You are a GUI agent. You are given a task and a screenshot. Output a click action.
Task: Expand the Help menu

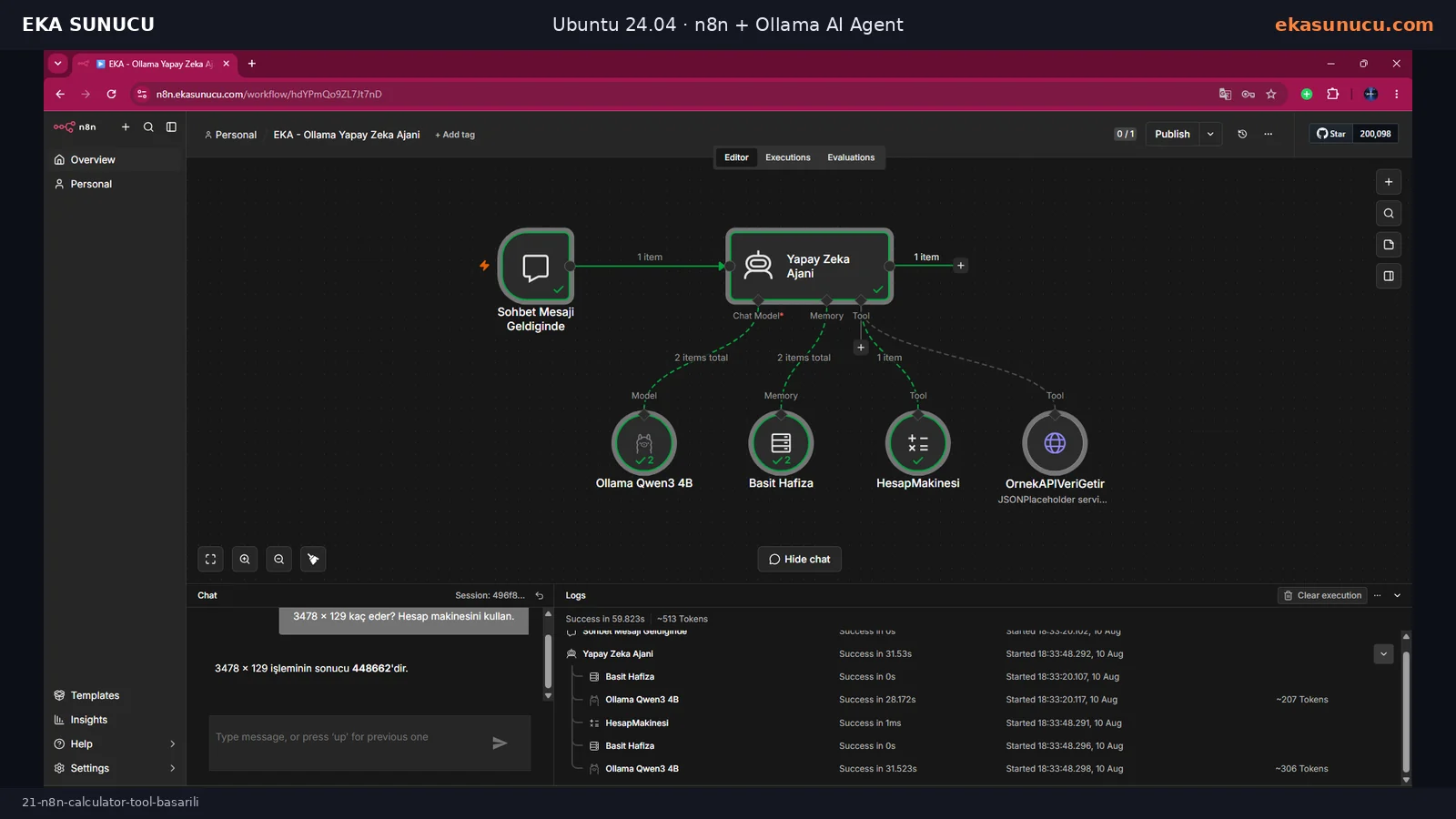pos(115,744)
